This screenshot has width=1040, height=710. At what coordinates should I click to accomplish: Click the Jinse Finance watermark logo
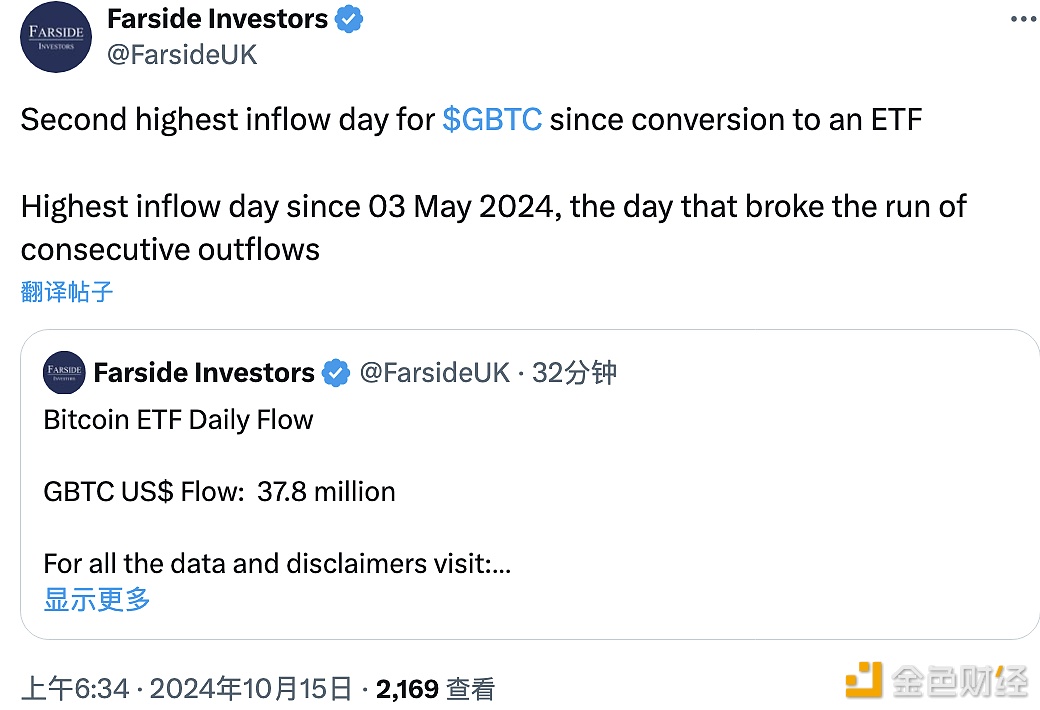click(x=937, y=680)
